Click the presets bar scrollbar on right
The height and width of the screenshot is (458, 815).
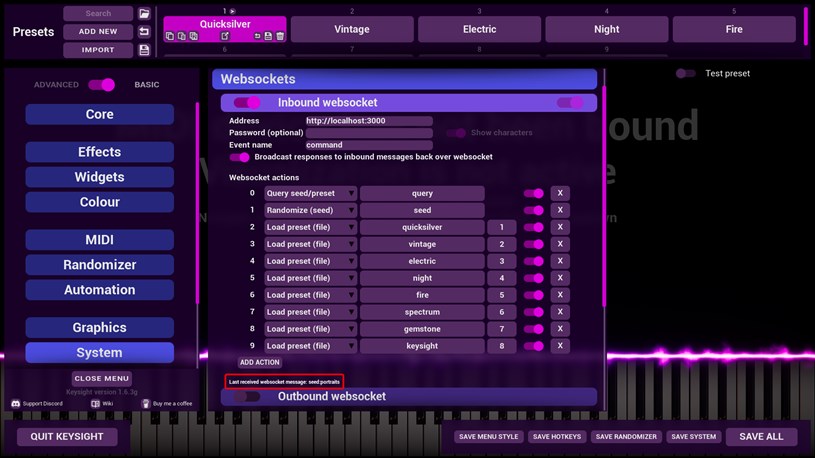pos(806,28)
